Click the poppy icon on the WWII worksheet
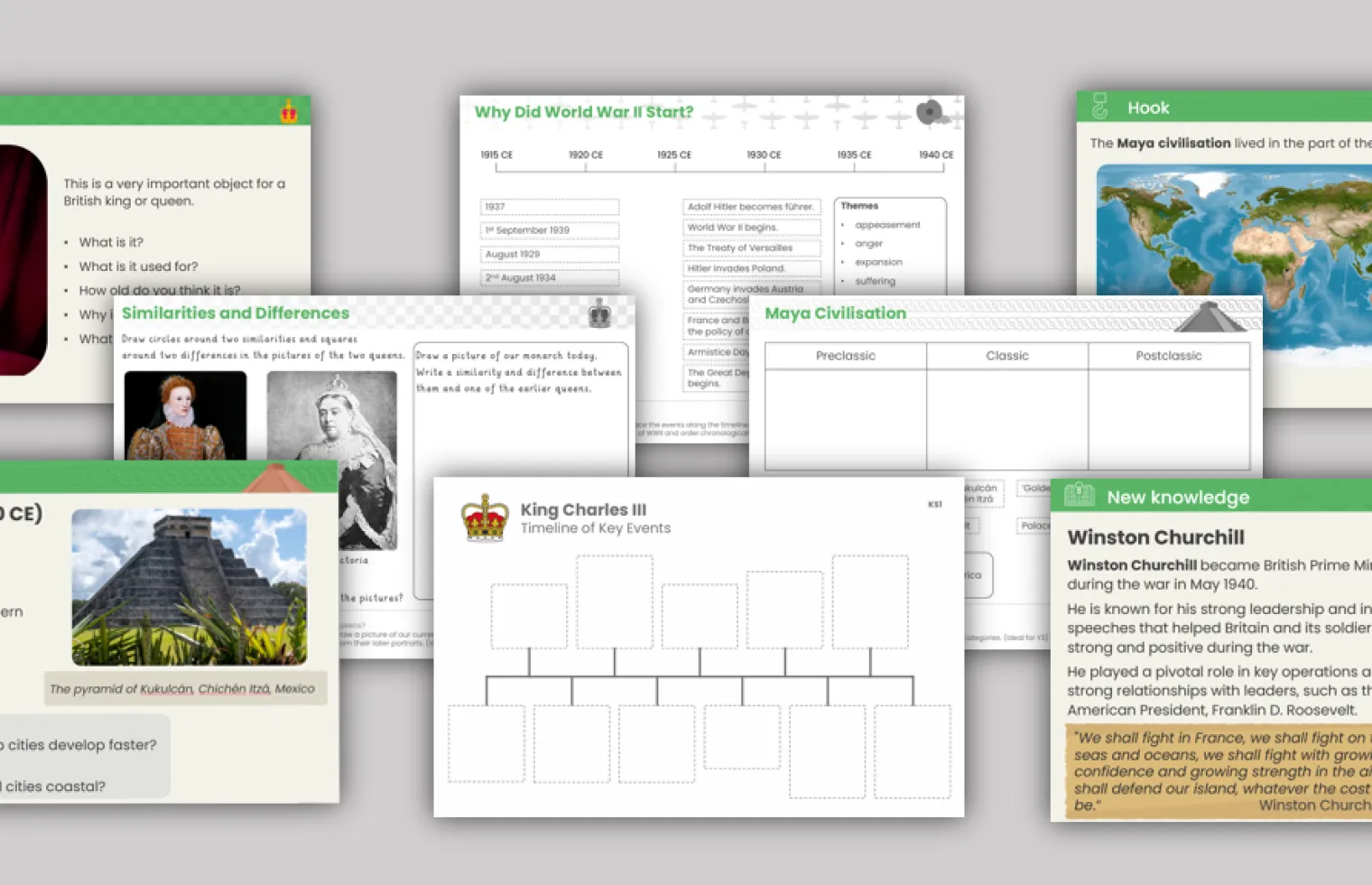Viewport: 1372px width, 885px height. click(931, 113)
